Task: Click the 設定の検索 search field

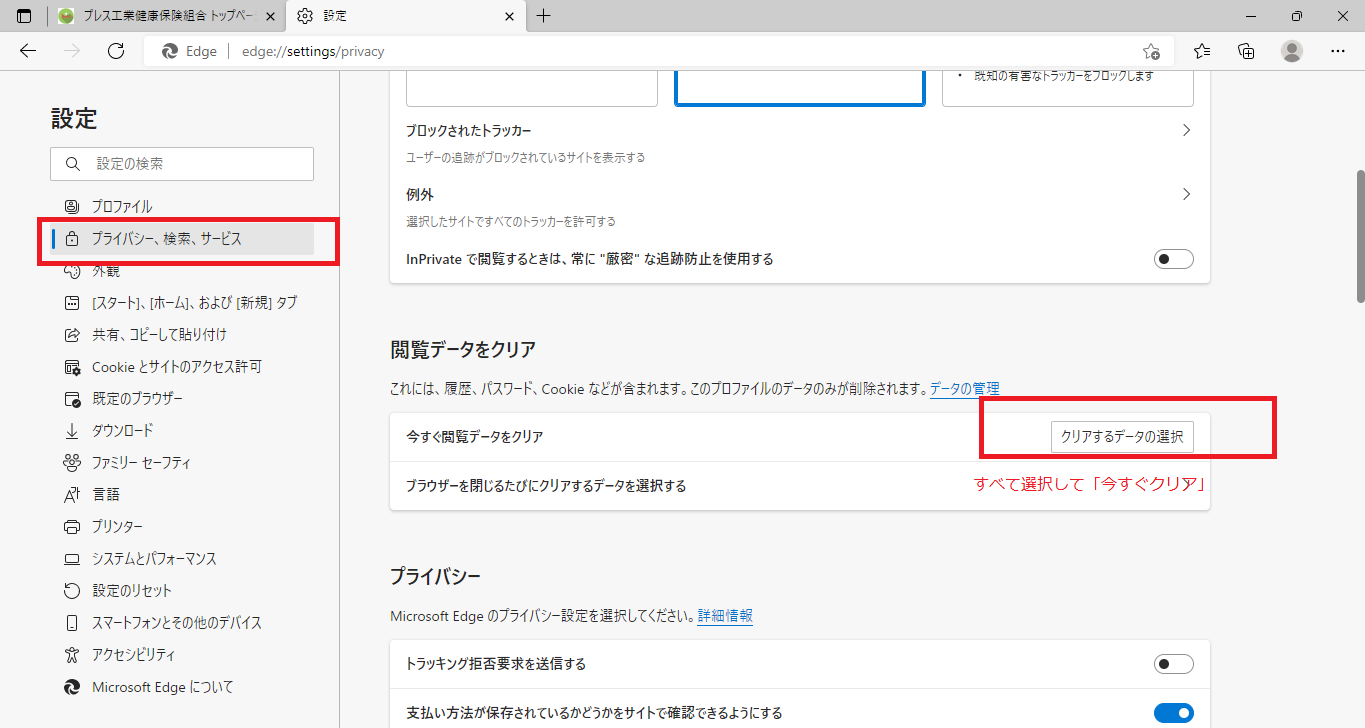Action: (x=182, y=164)
